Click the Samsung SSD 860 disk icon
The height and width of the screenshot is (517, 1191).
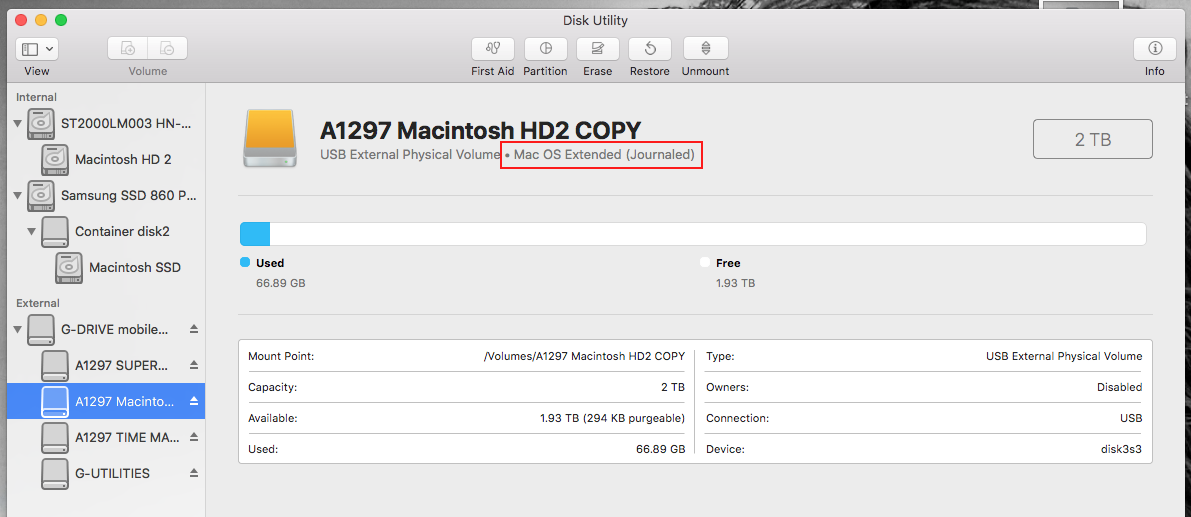[41, 195]
